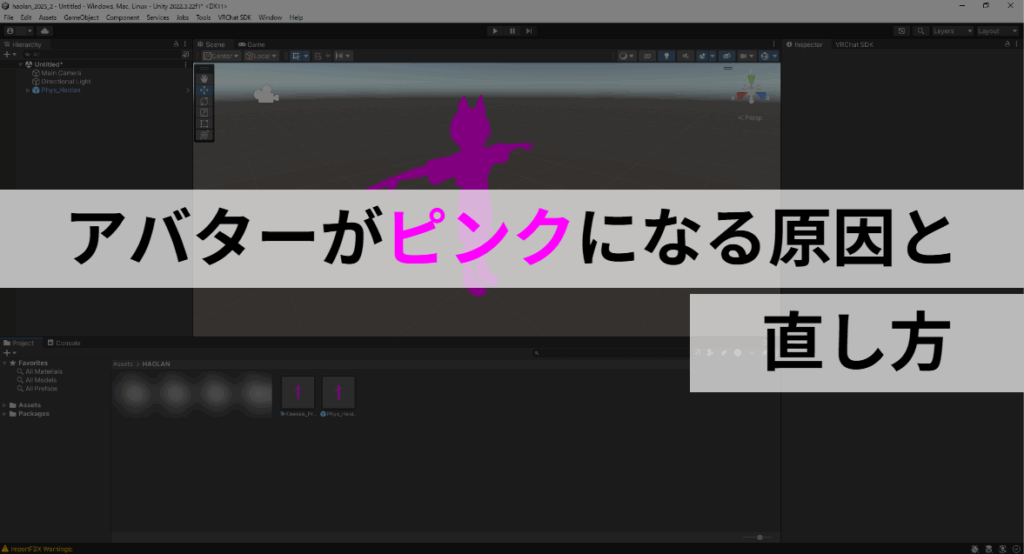
Task: Click Assets in the breadcrumb path
Action: 123,364
